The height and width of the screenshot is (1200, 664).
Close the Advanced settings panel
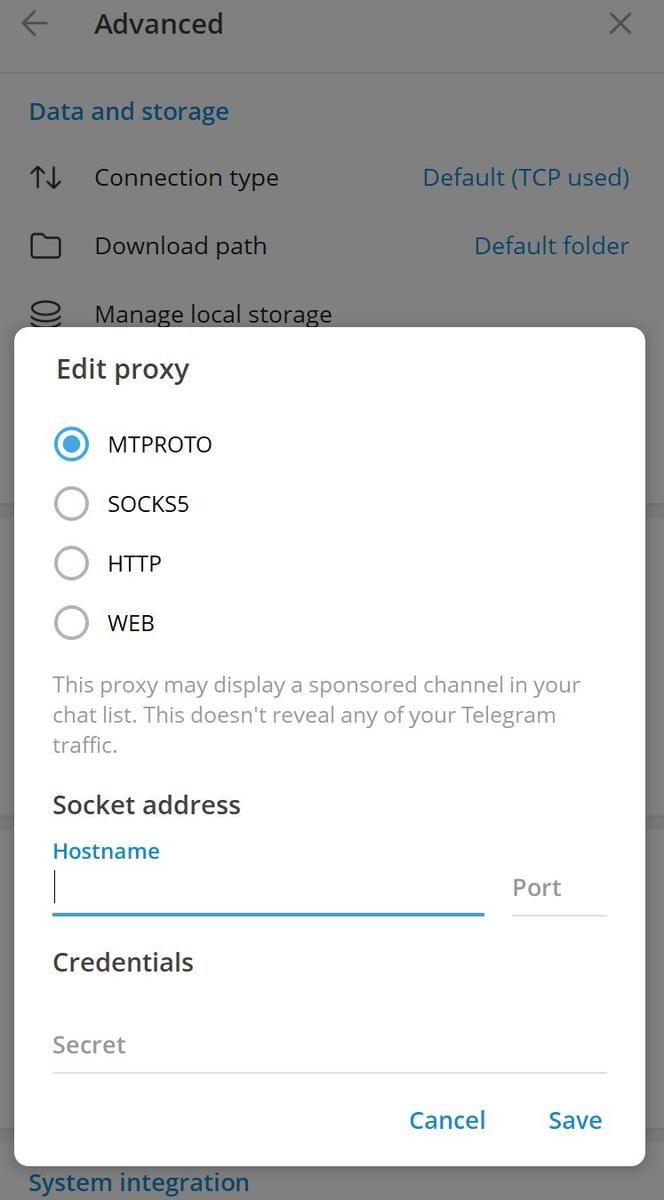(620, 24)
